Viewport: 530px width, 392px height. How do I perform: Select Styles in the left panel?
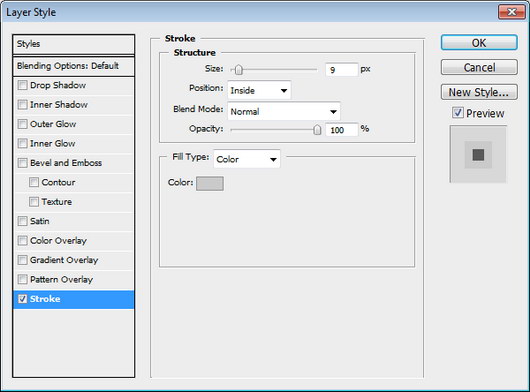pos(74,44)
